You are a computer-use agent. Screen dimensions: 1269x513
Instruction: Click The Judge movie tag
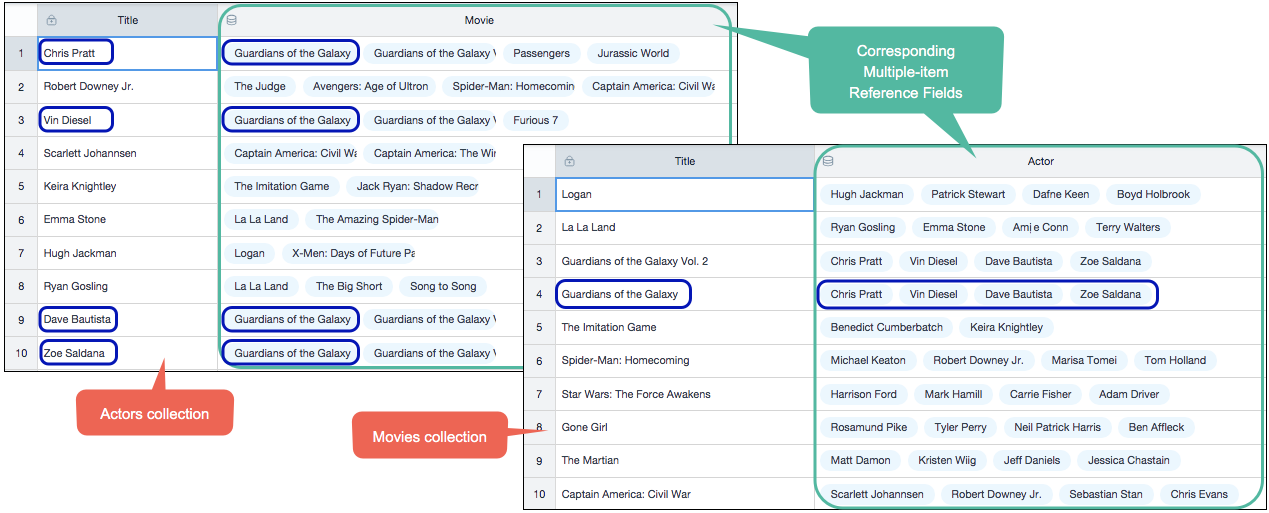click(260, 86)
